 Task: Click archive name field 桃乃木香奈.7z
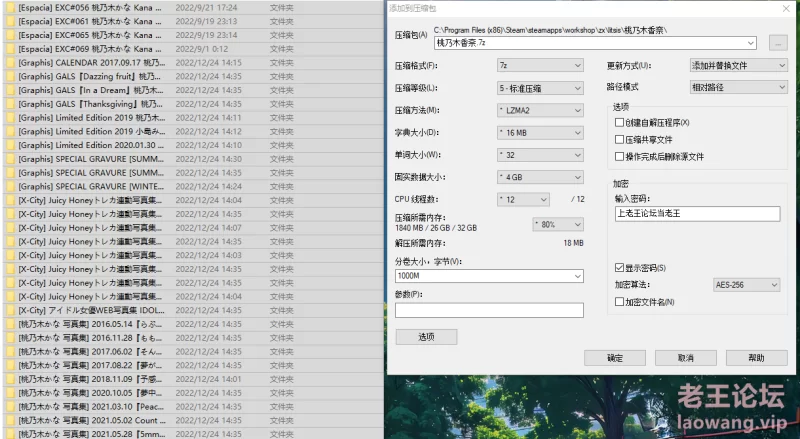tap(595, 43)
